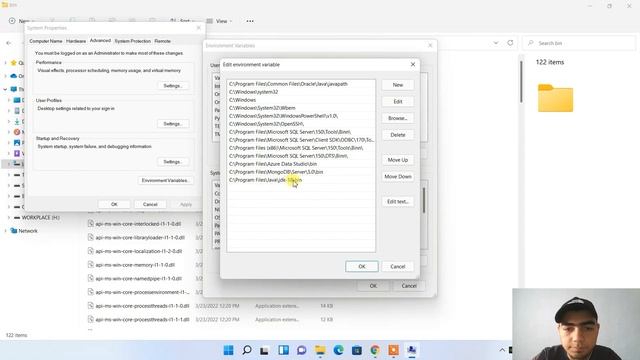Click Delete in Edit environment variable dialog
Viewport: 640px width, 360px height.
click(x=398, y=135)
